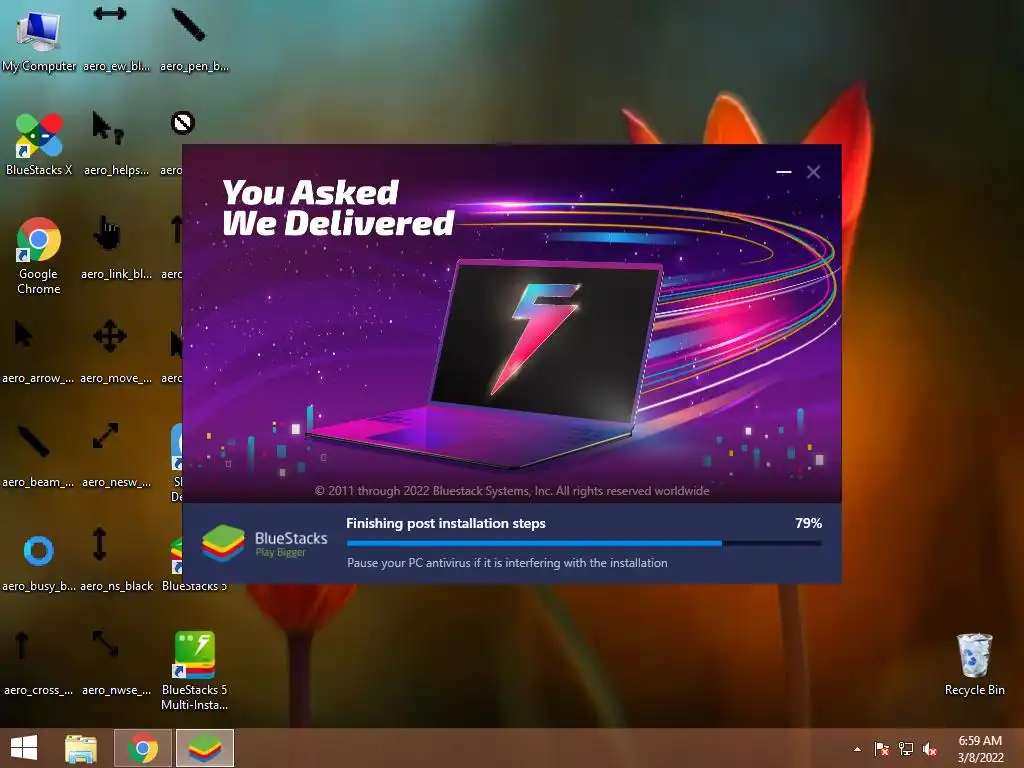Select aero_nwse_... cursor file
The width and height of the screenshot is (1024, 768).
[x=116, y=664]
